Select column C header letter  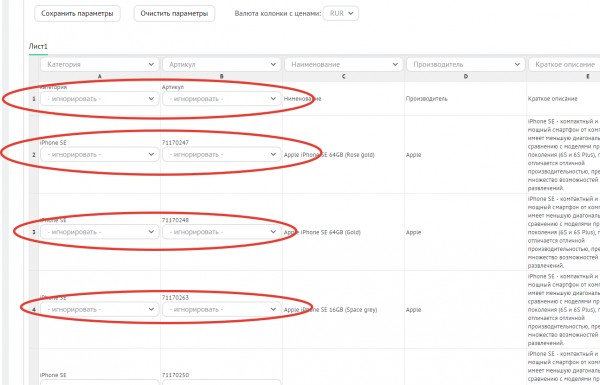coord(344,77)
